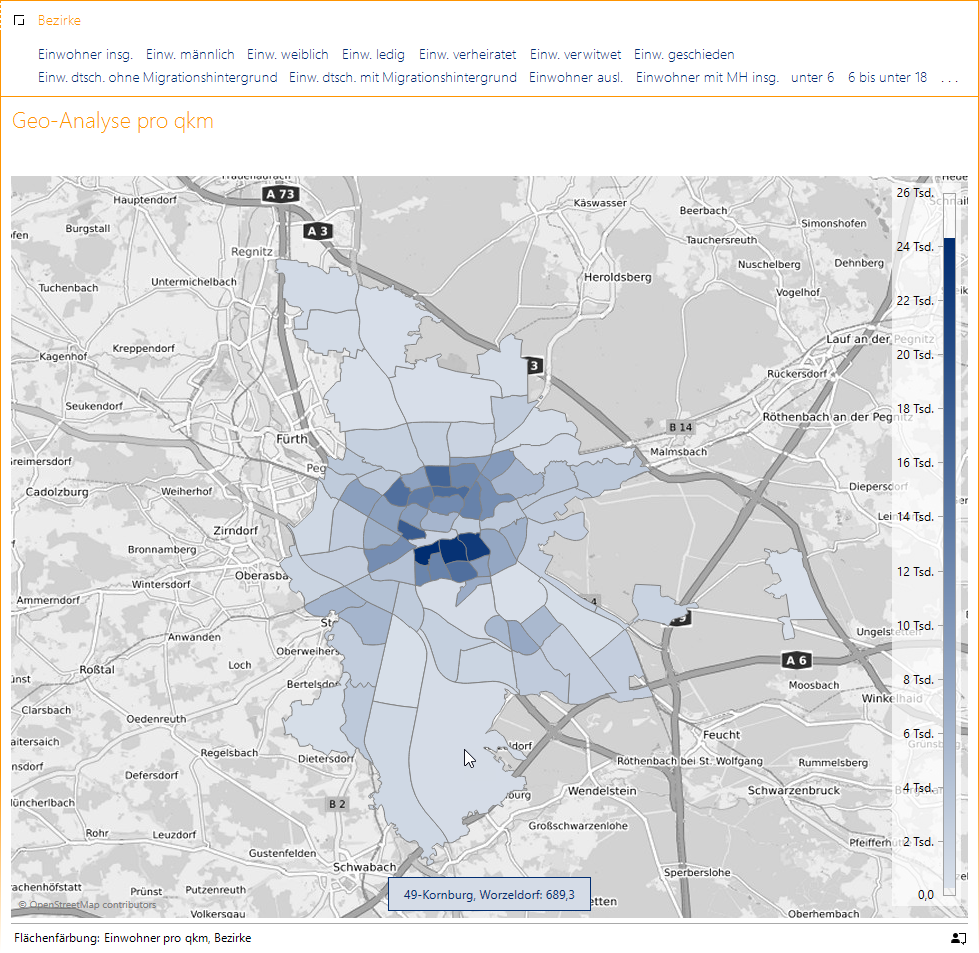Select the 'unter 6' age group
Screen dimensions: 979x953
(812, 78)
